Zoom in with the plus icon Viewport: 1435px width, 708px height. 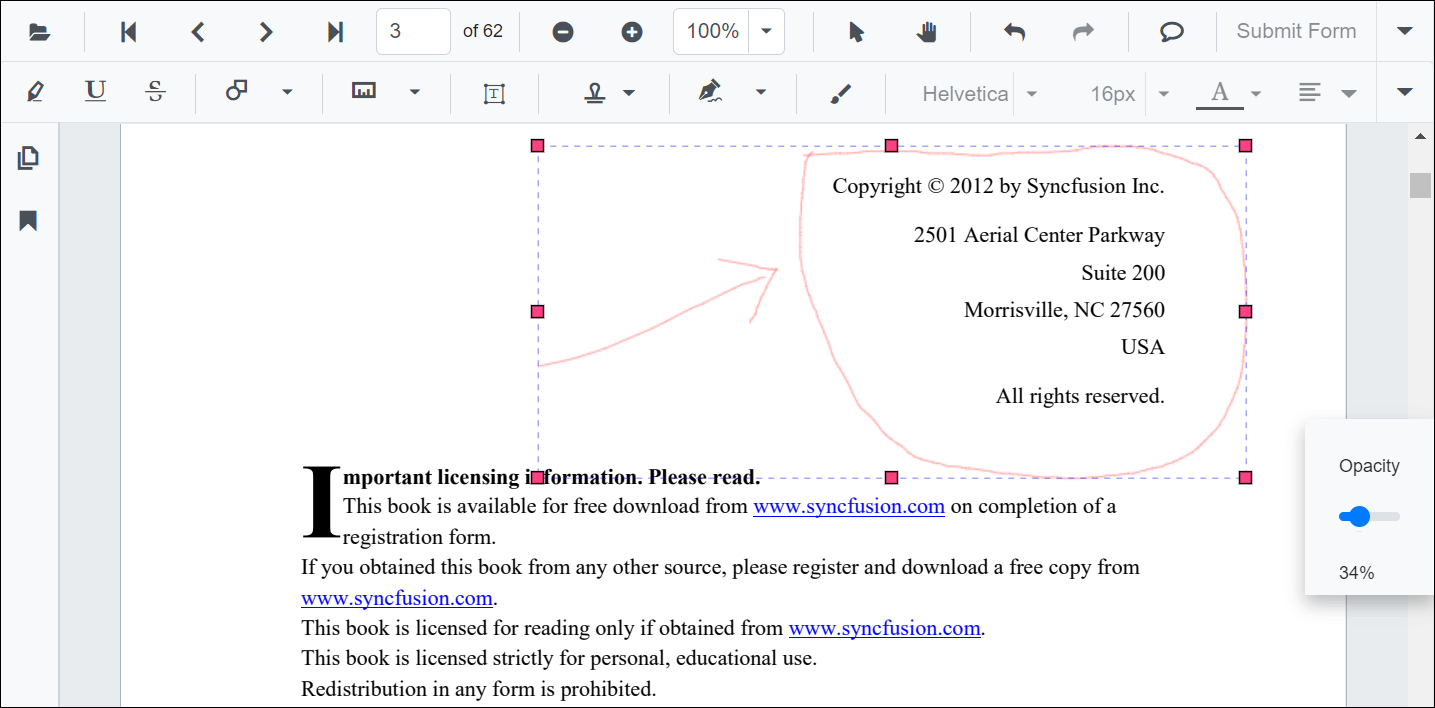point(632,32)
